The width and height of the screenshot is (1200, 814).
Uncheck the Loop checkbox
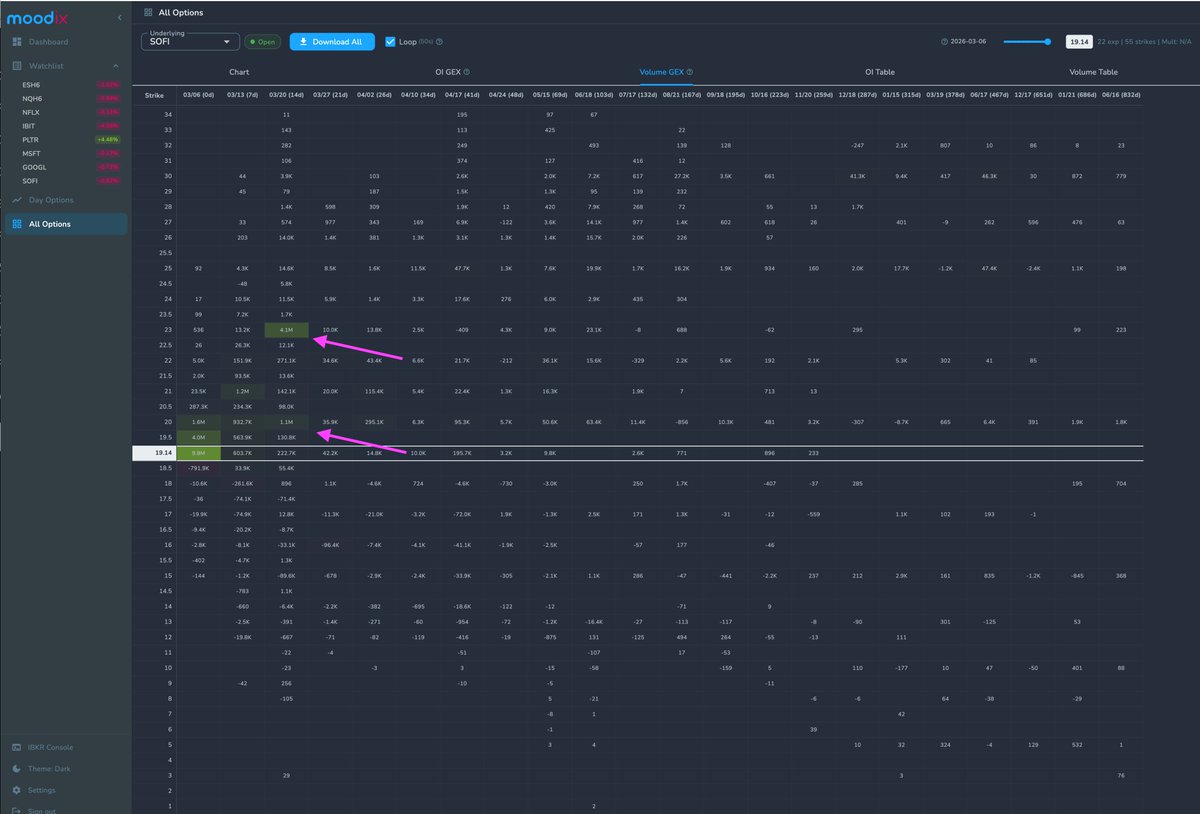pos(390,42)
